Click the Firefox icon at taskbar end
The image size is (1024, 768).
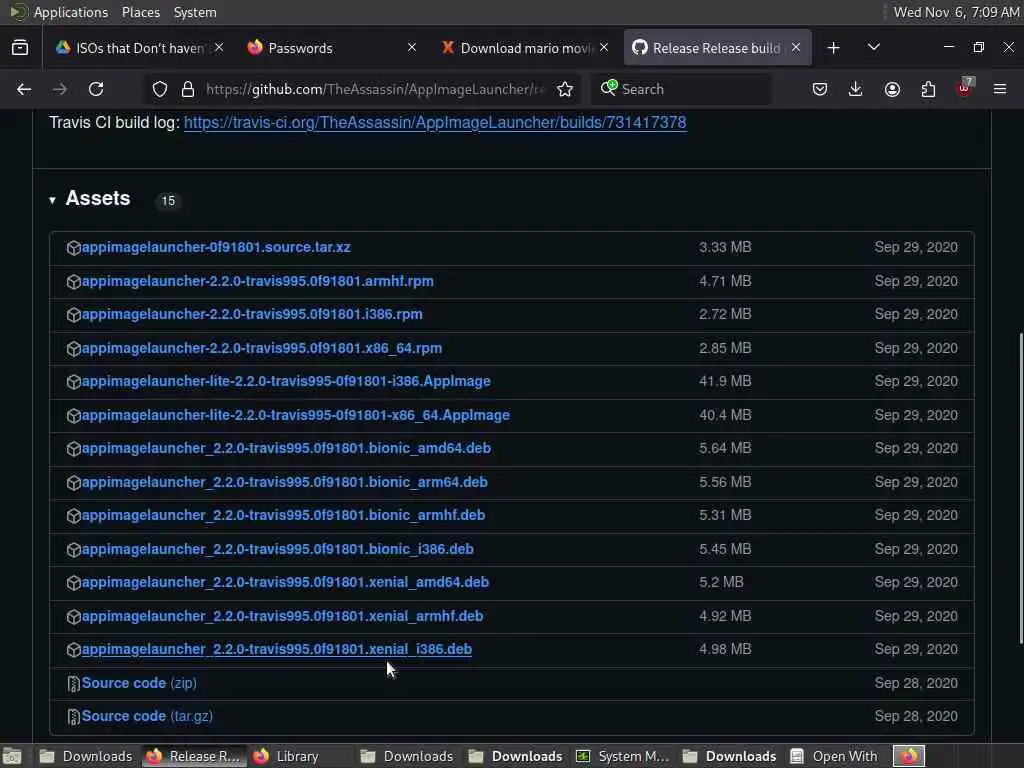(x=909, y=756)
